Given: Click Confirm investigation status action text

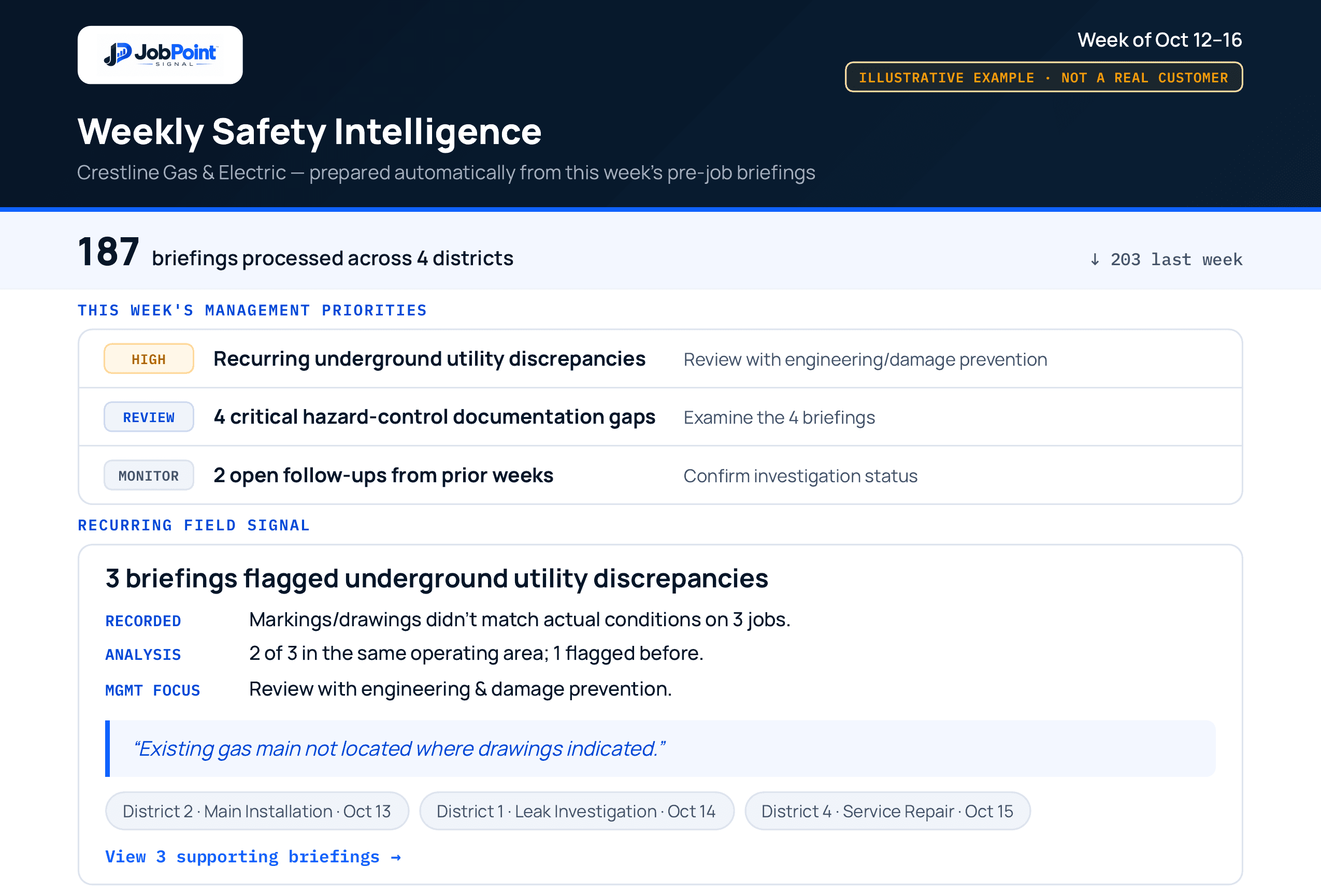Looking at the screenshot, I should point(800,476).
